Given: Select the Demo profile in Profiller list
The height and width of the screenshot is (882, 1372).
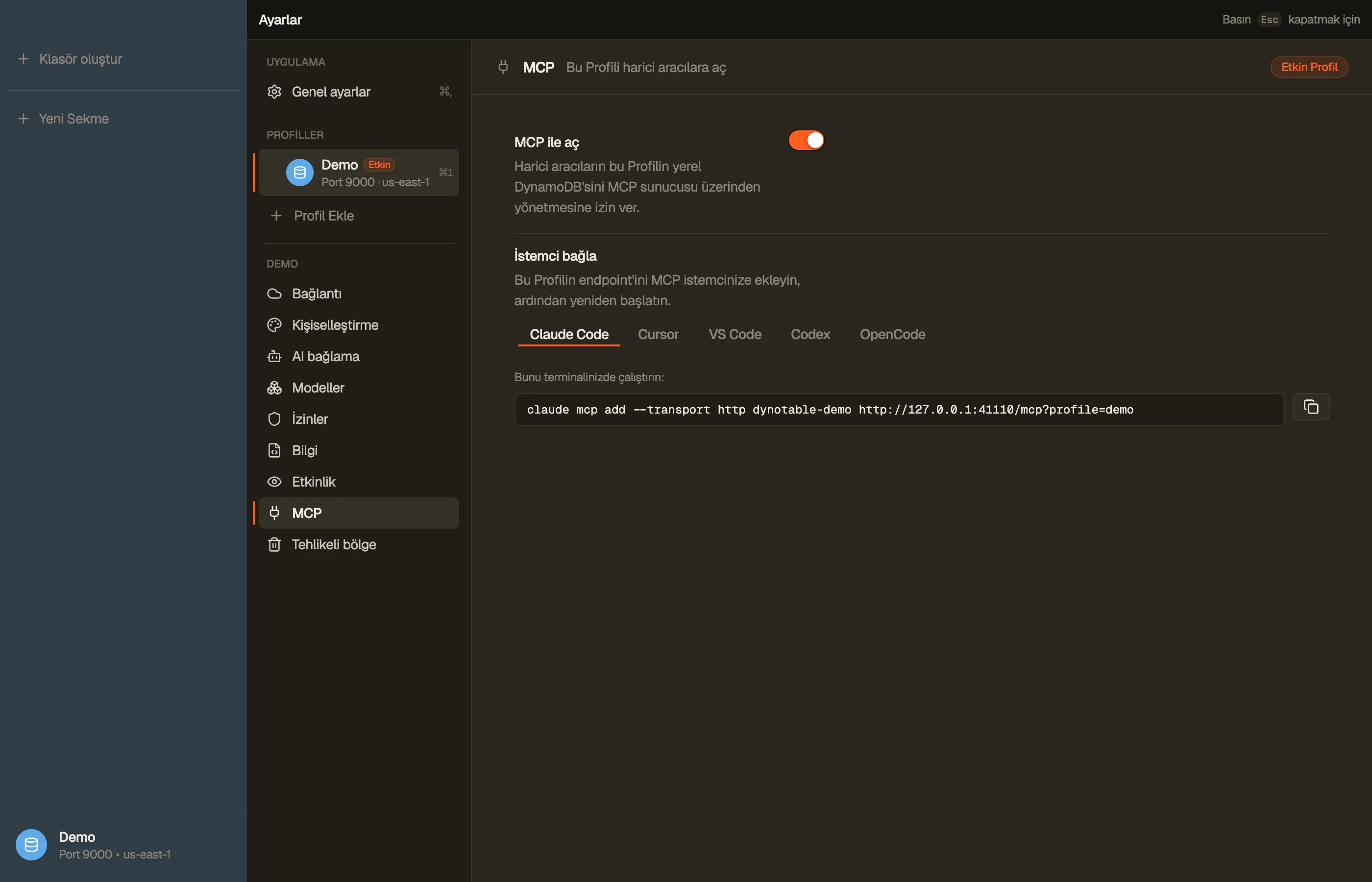Looking at the screenshot, I should [359, 172].
